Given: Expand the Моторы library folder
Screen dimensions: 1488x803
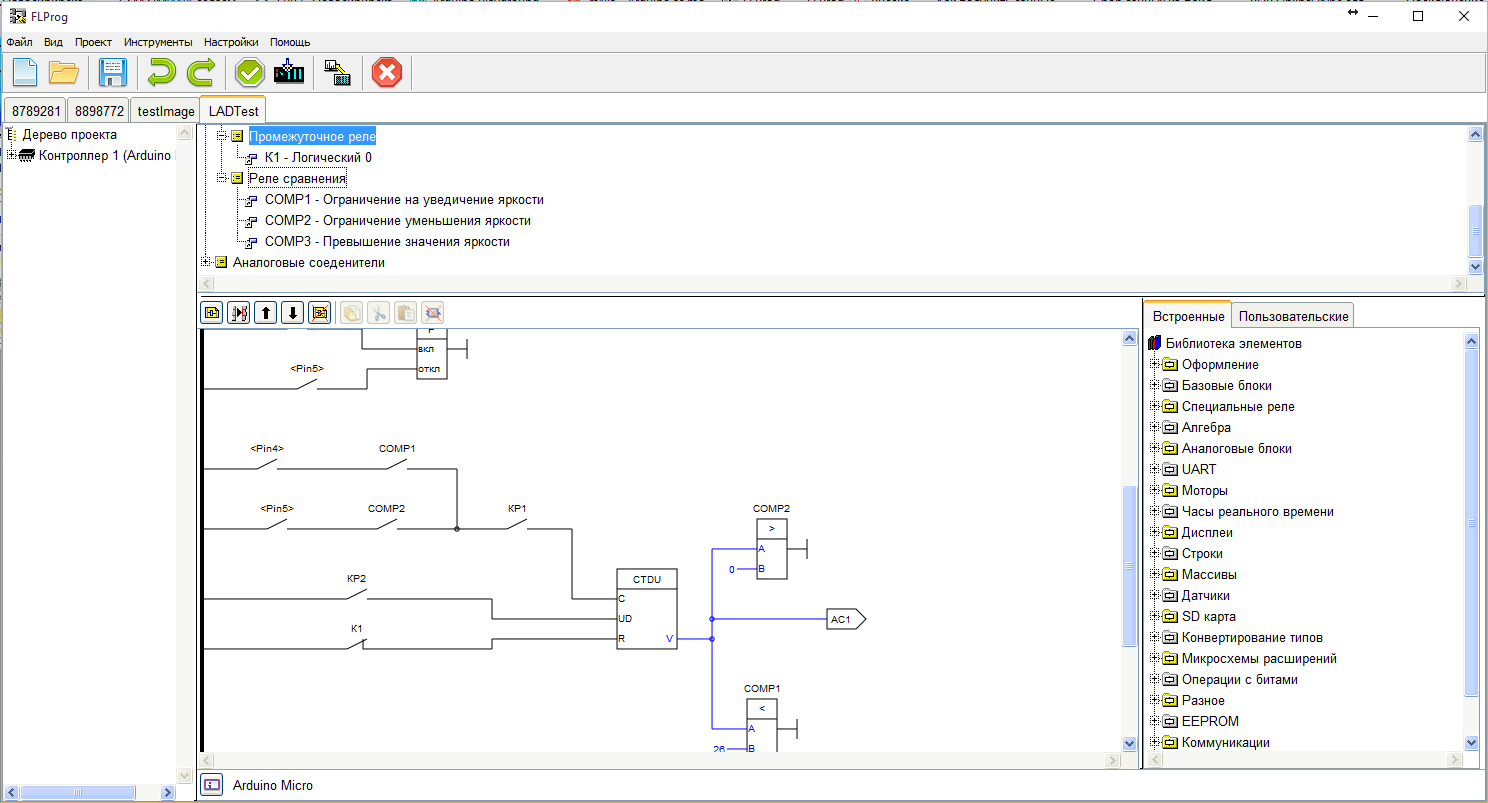Looking at the screenshot, I should click(1155, 491).
